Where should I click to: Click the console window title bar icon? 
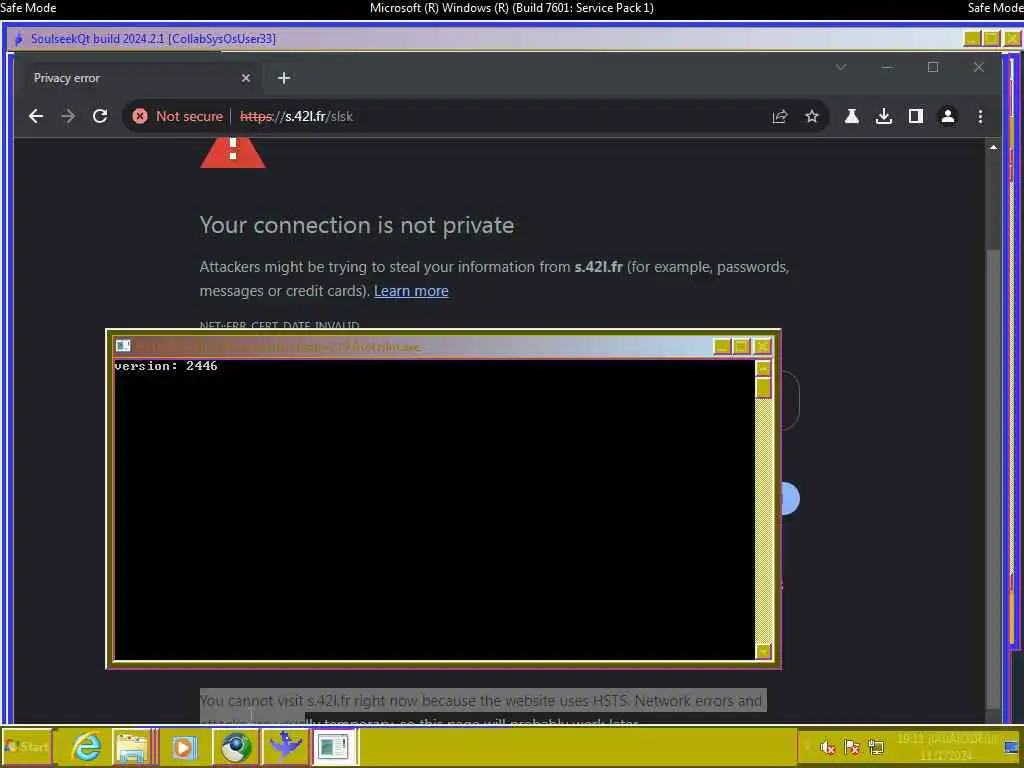(x=123, y=346)
